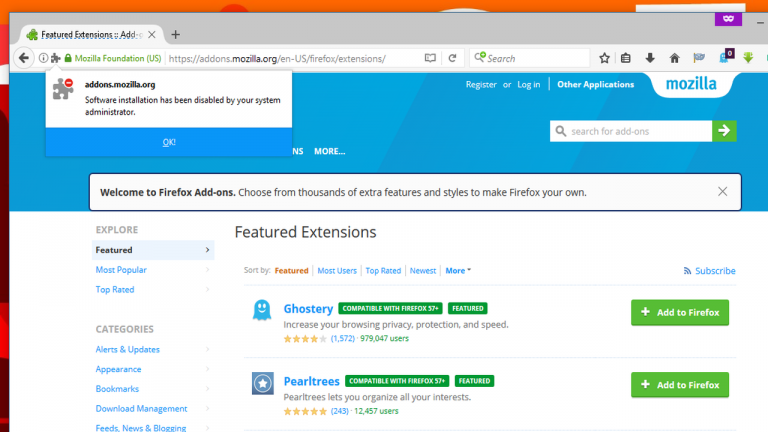Click Pearltrees' COMPATIBLE WITH FIREFOX 57+ badge
The image size is (768, 432).
click(397, 381)
